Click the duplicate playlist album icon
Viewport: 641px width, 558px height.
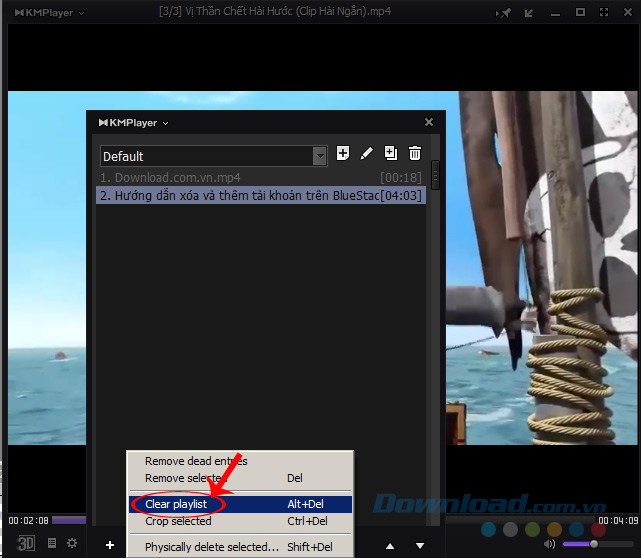click(391, 153)
